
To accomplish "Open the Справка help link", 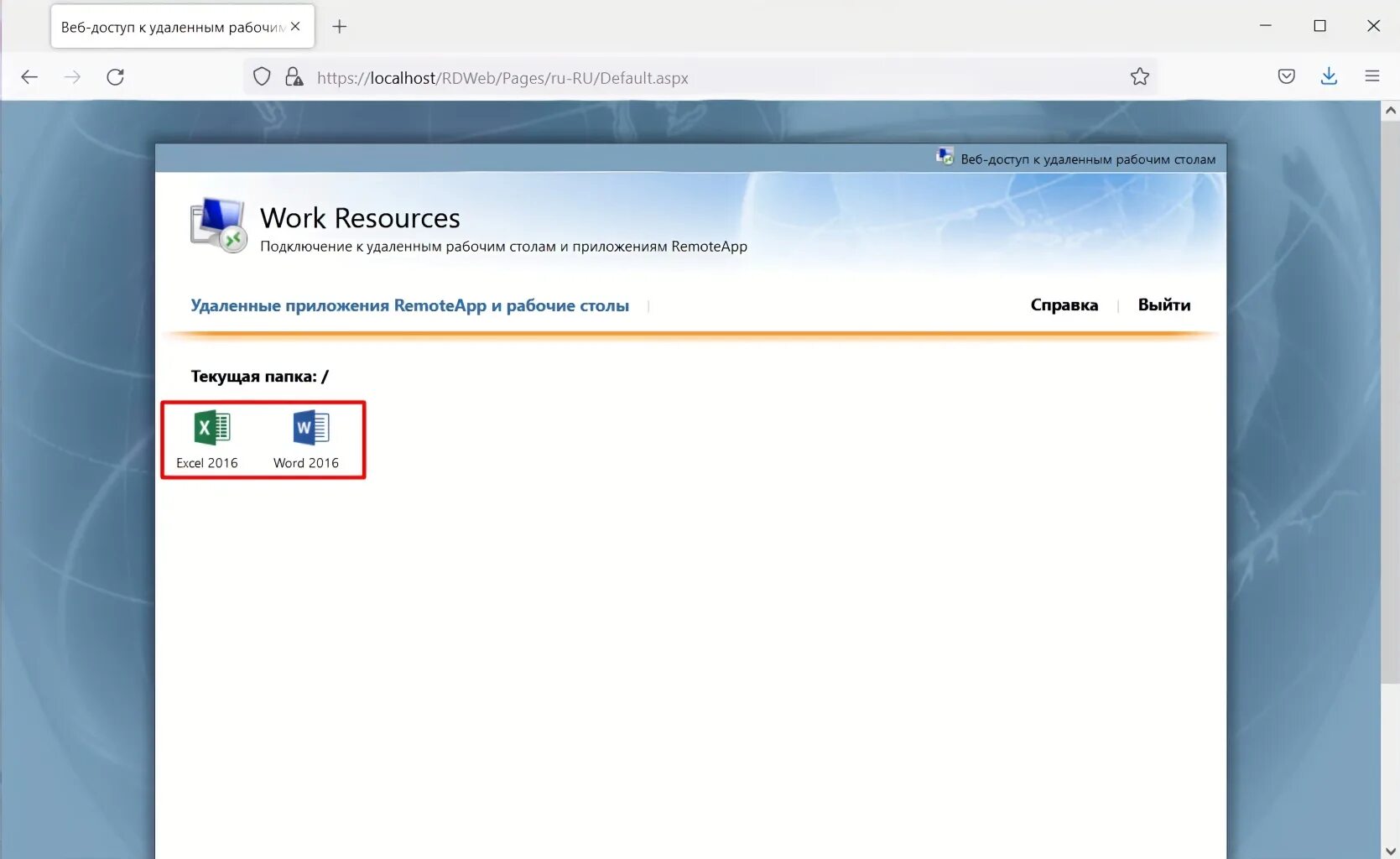I will (1064, 305).
